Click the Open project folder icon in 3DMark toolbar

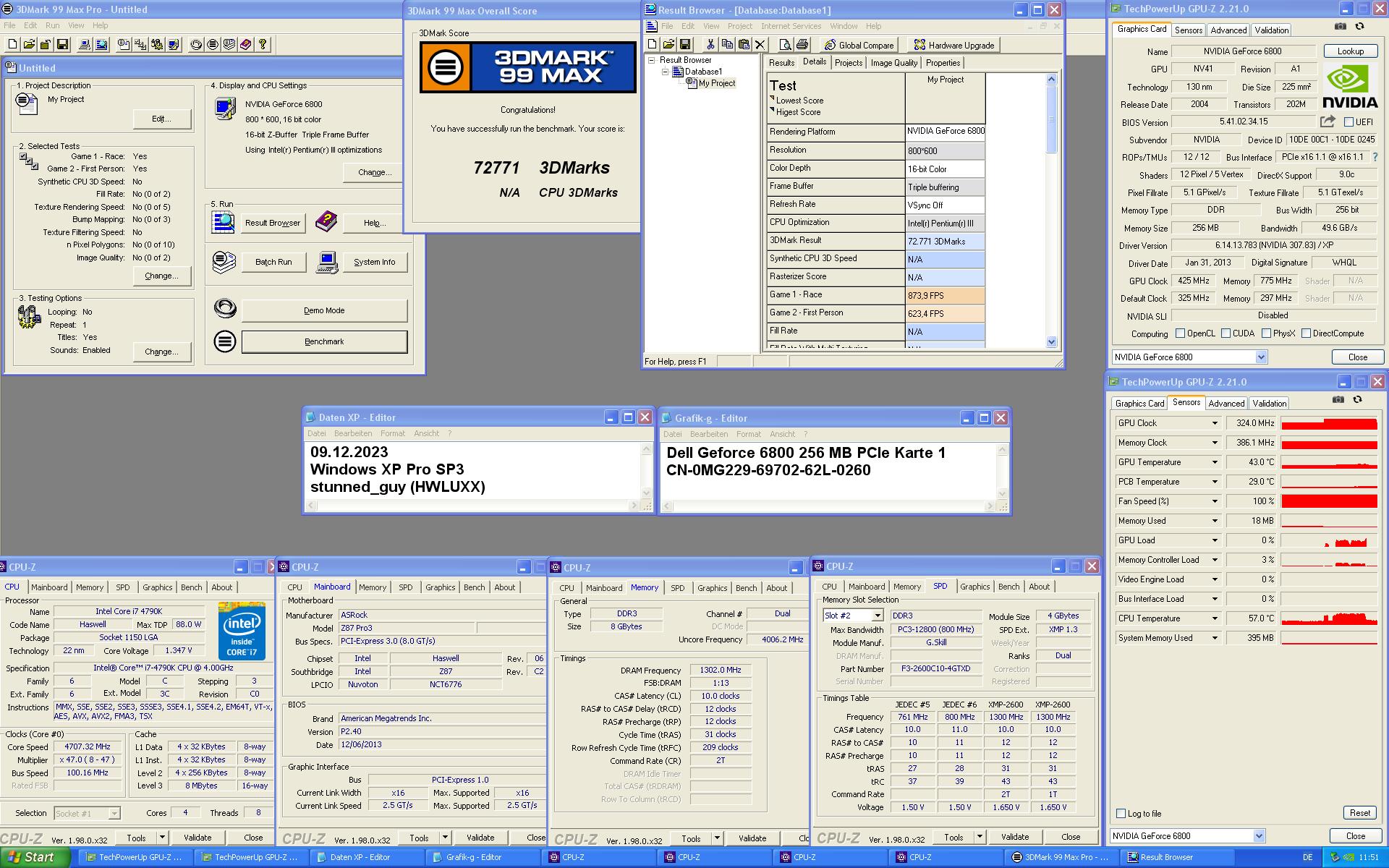point(28,45)
